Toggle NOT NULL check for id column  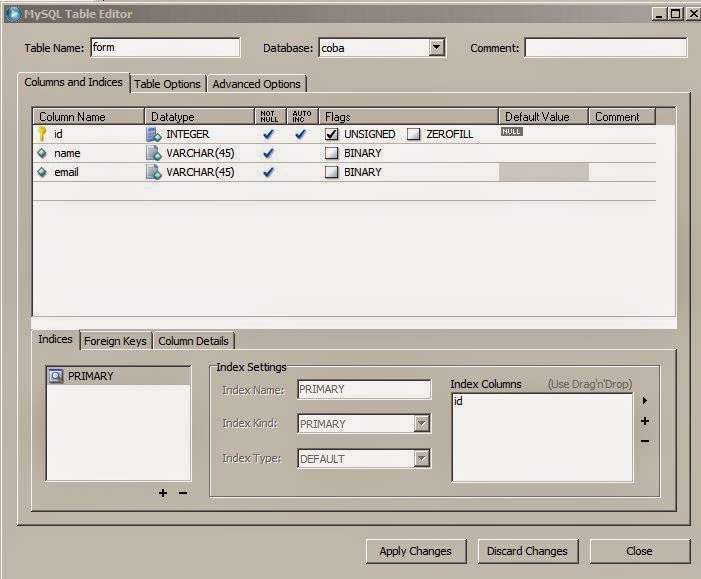coord(268,134)
